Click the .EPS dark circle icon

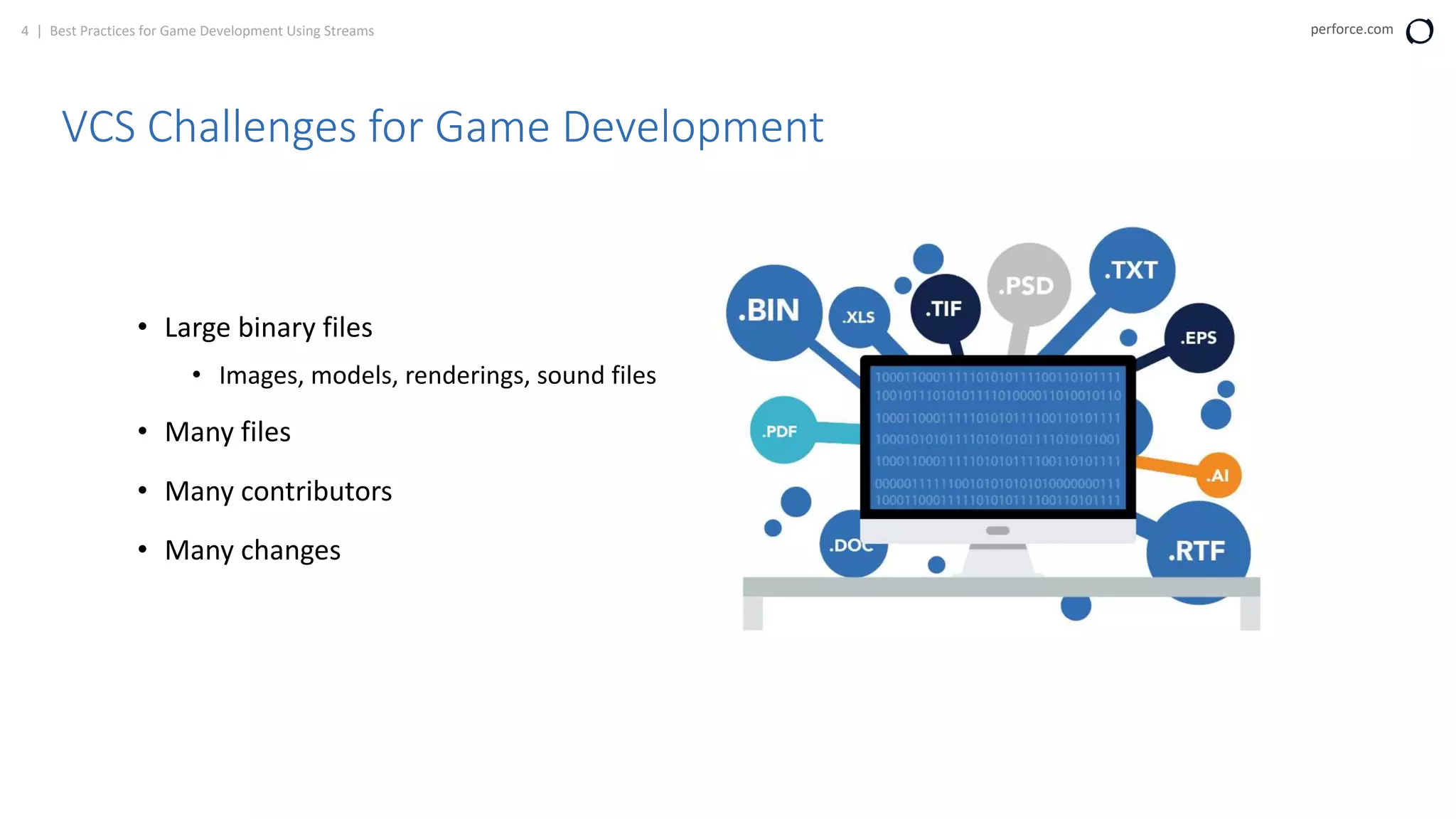(1199, 338)
